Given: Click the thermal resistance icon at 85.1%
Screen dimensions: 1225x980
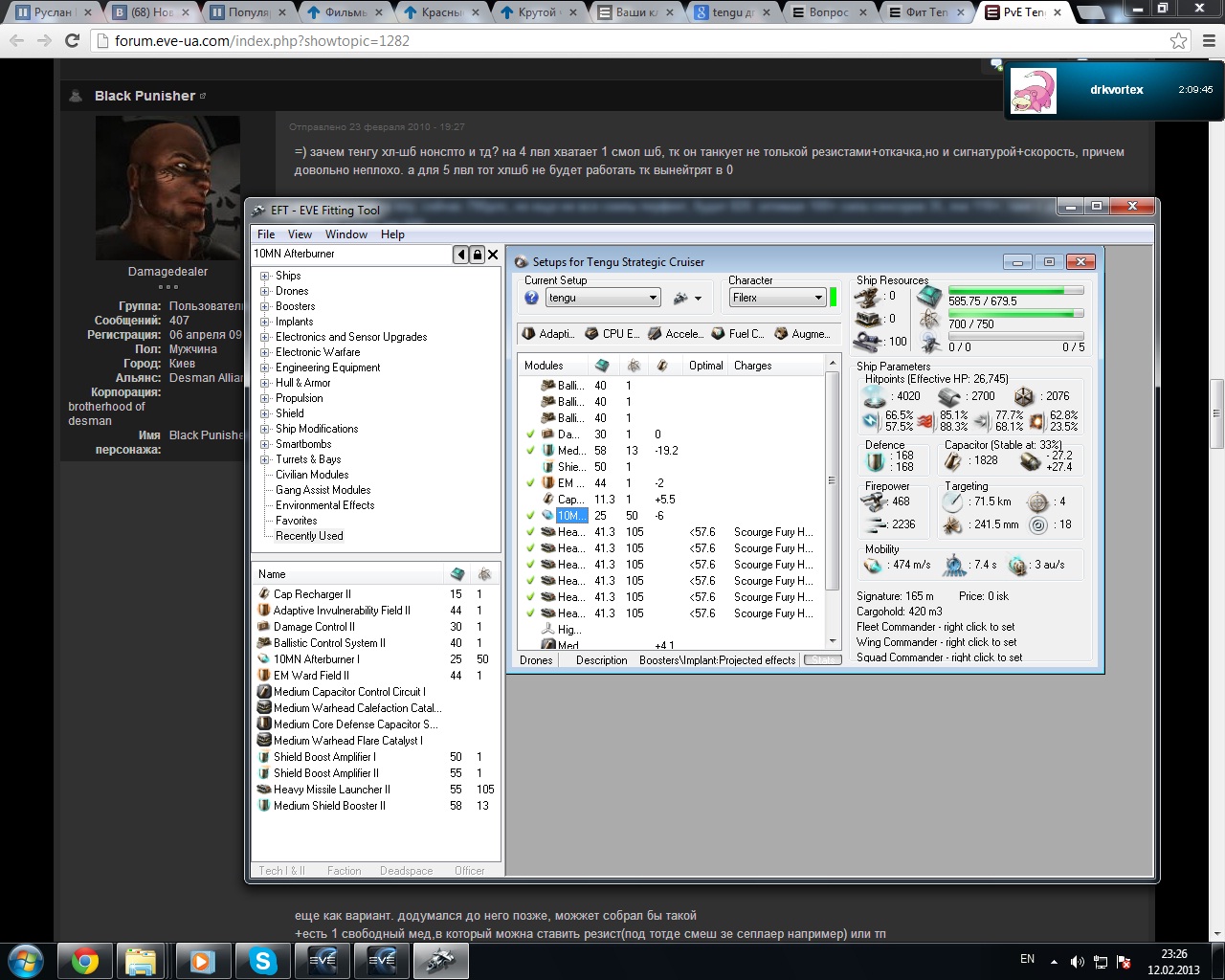Looking at the screenshot, I should (925, 420).
